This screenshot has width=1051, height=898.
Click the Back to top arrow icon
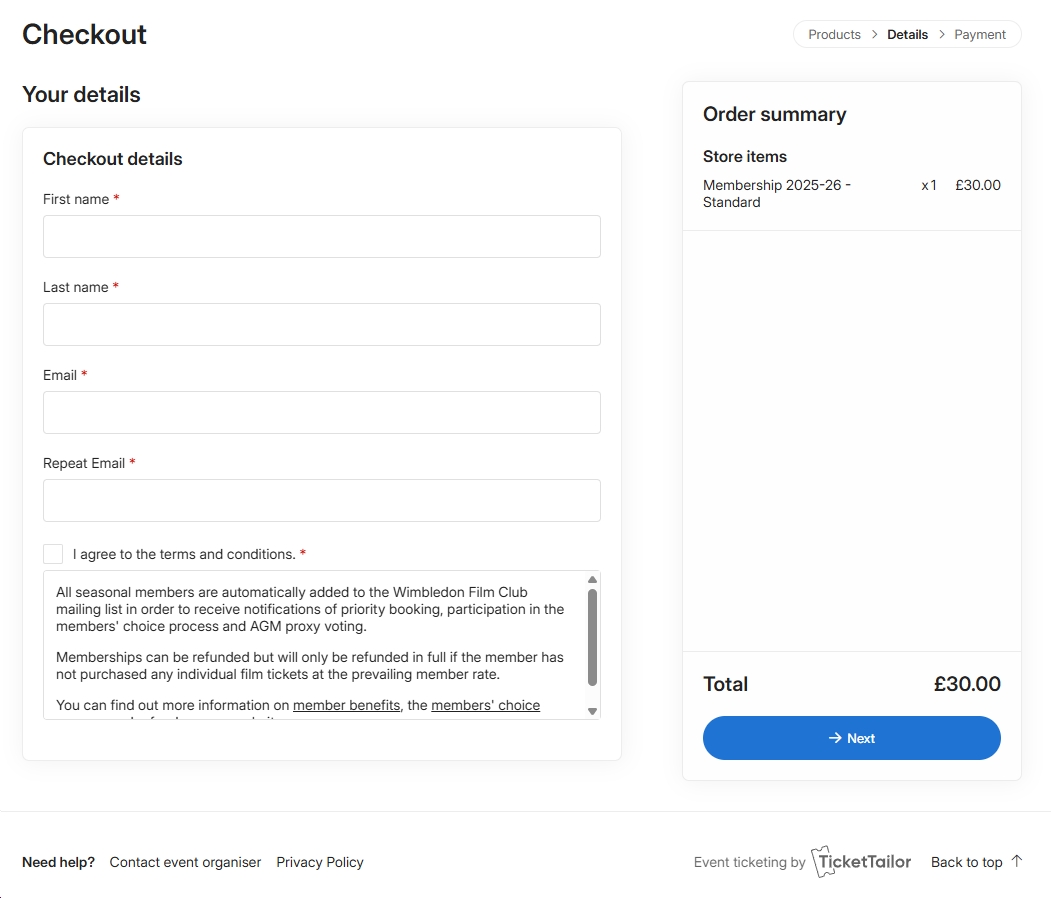click(x=1017, y=861)
